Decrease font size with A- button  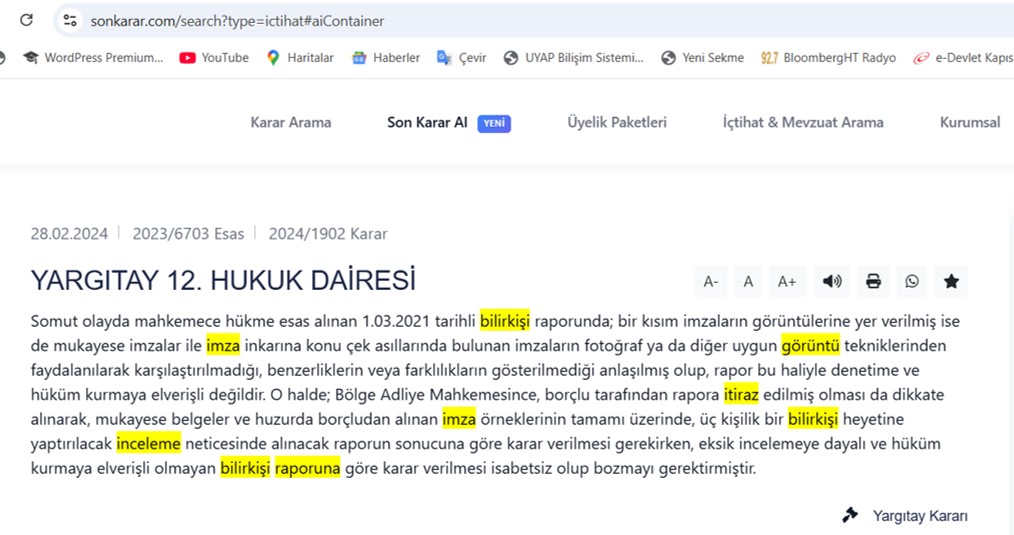coord(710,282)
